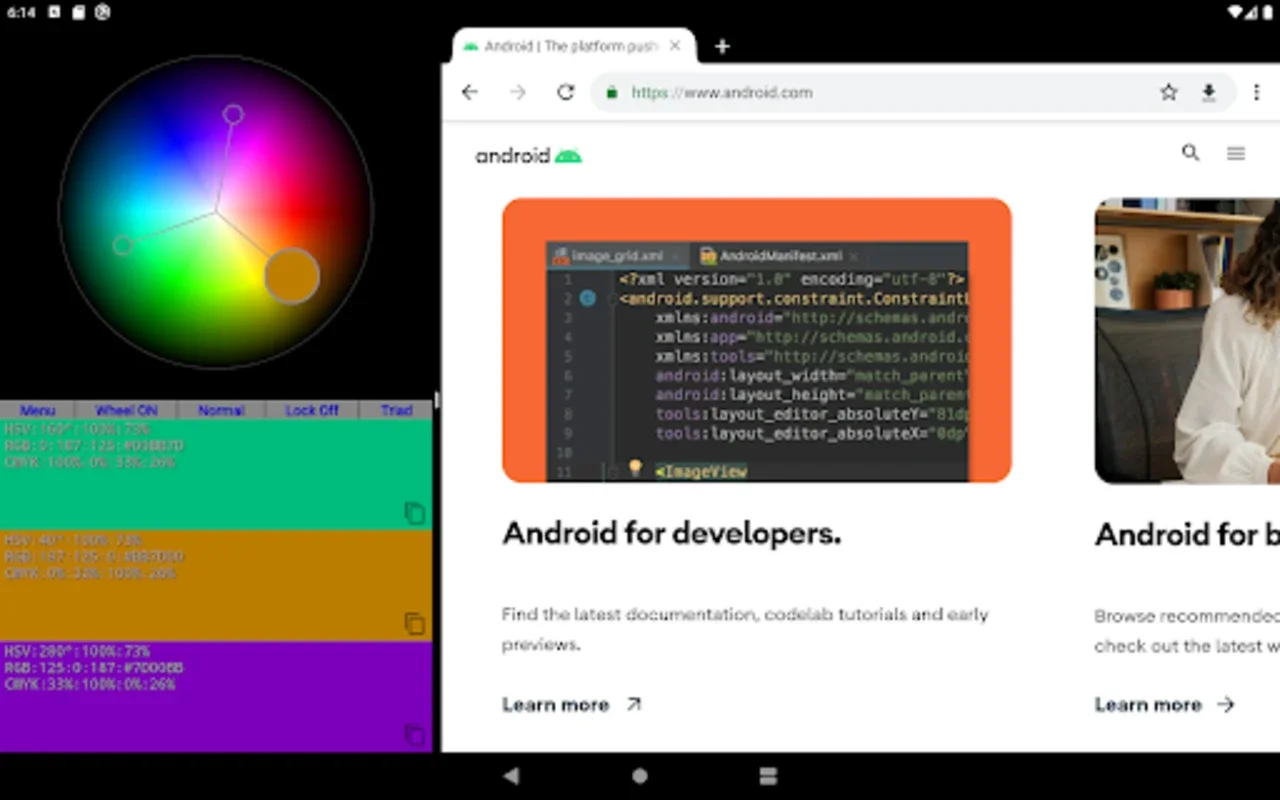This screenshot has width=1280, height=800.
Task: Open a new browser tab with plus
Action: tap(722, 46)
